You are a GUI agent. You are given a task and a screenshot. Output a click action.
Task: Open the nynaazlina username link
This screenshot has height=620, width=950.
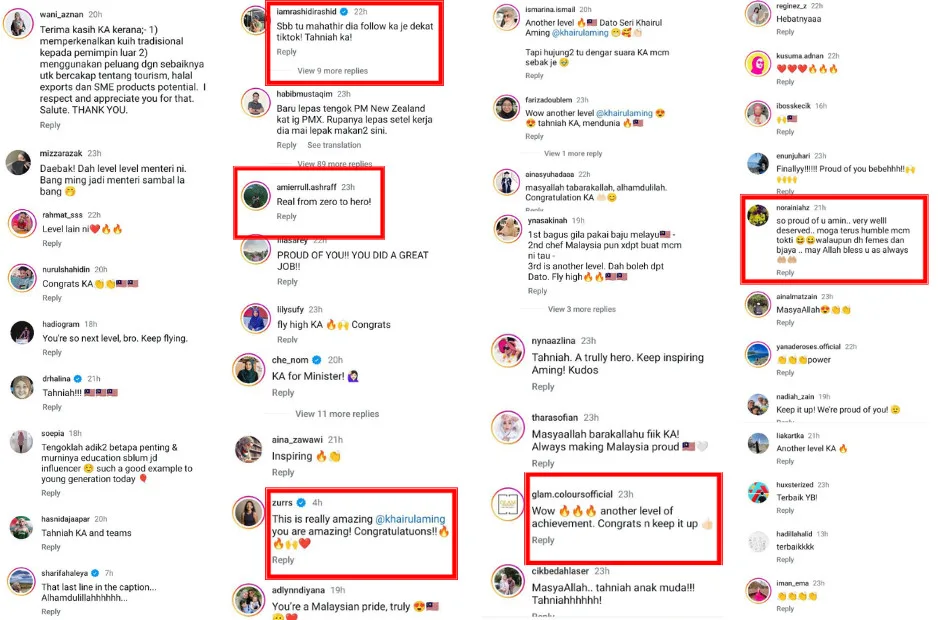point(553,341)
